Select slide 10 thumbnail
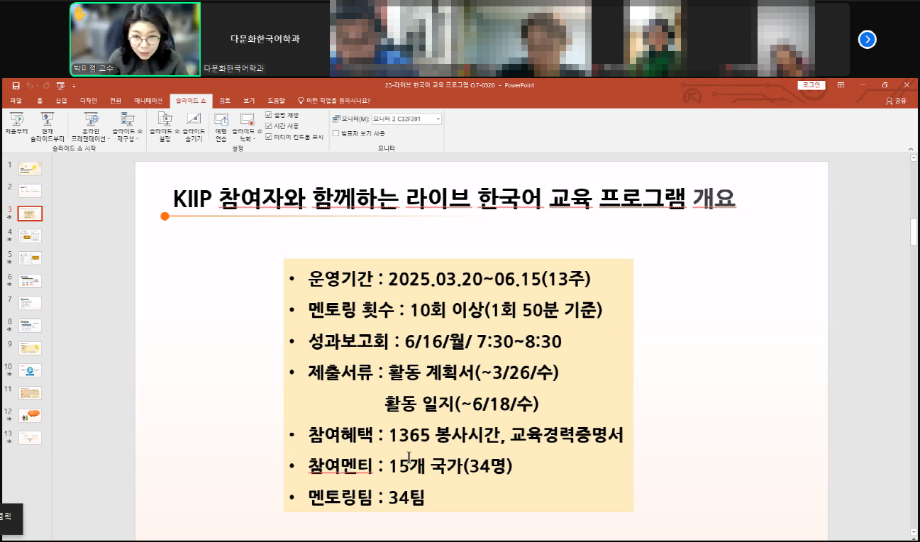This screenshot has width=920, height=542. coord(30,371)
